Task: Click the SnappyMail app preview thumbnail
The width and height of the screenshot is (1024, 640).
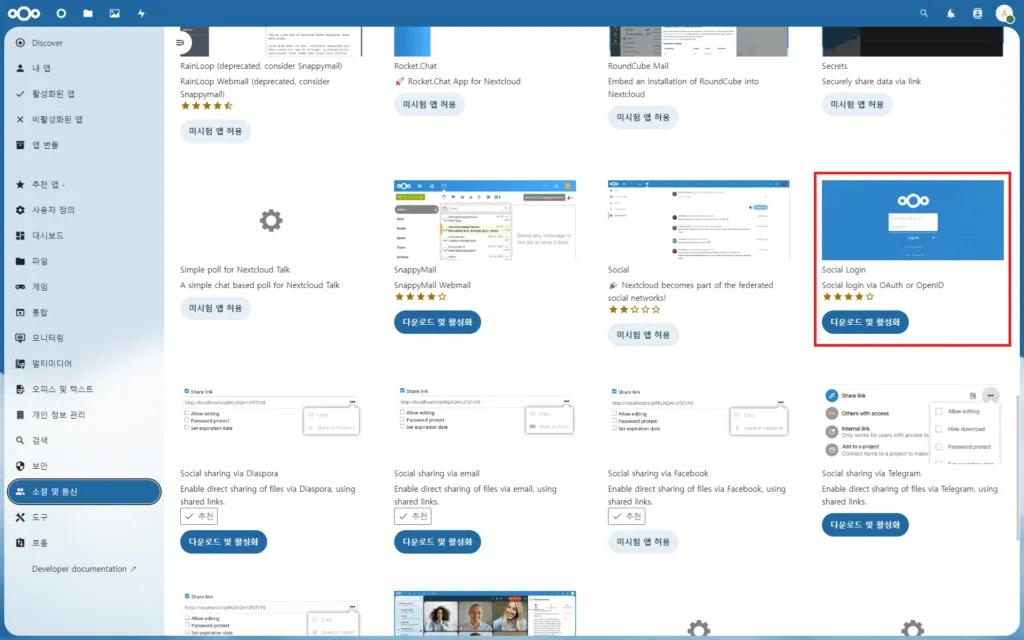Action: click(484, 220)
